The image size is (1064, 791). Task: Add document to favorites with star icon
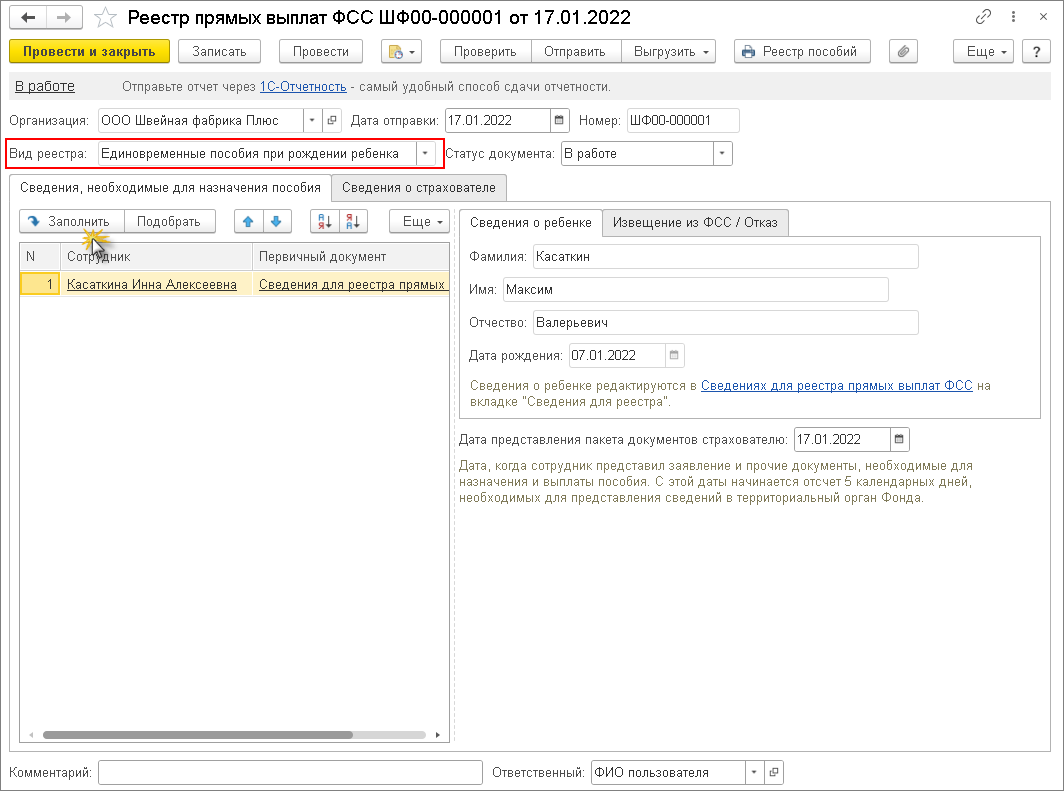tap(104, 18)
